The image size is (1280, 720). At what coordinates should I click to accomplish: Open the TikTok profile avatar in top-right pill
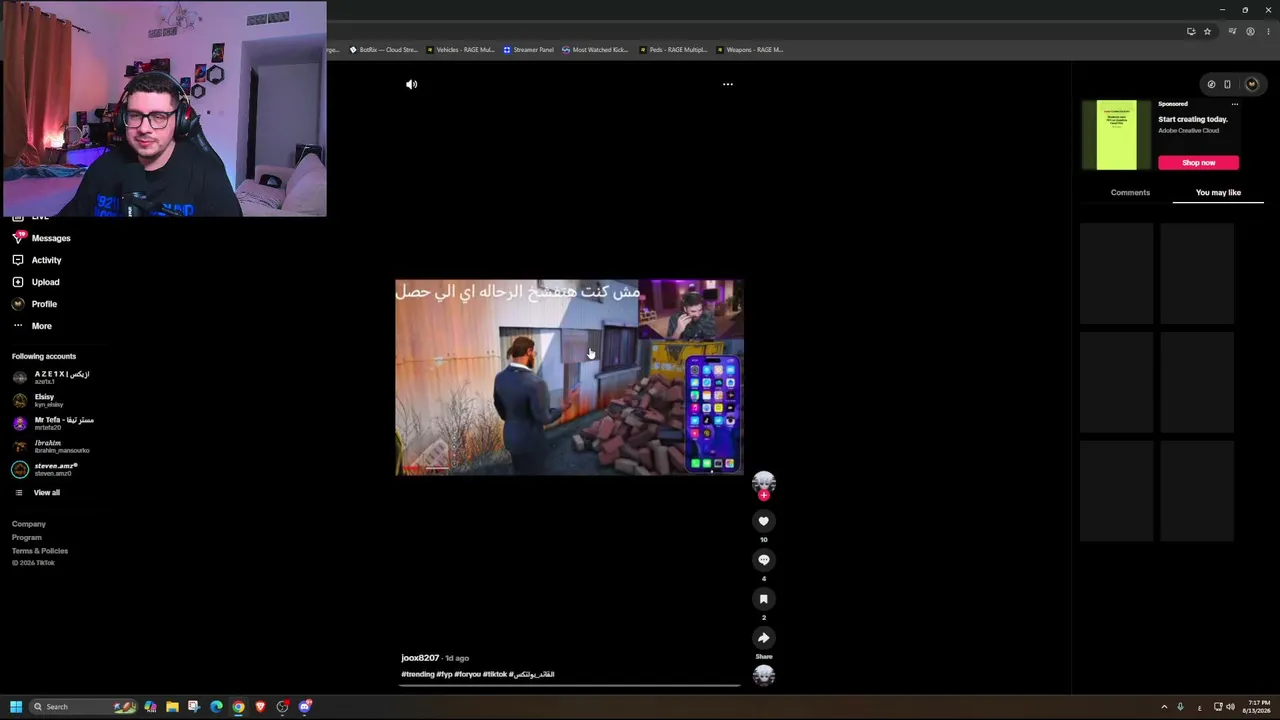click(1251, 84)
